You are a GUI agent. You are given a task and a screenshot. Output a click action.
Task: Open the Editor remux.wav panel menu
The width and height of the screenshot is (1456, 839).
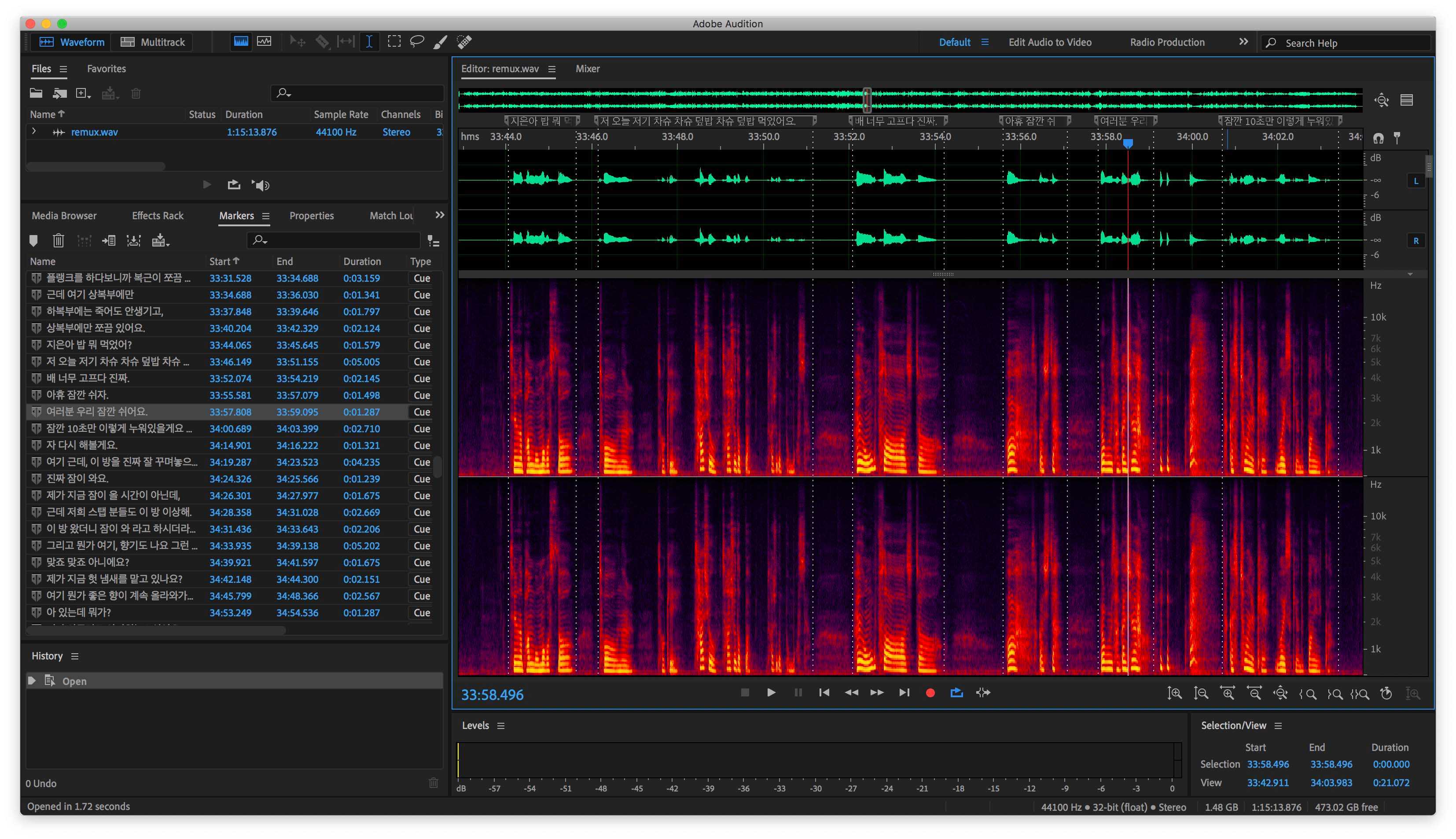(552, 69)
